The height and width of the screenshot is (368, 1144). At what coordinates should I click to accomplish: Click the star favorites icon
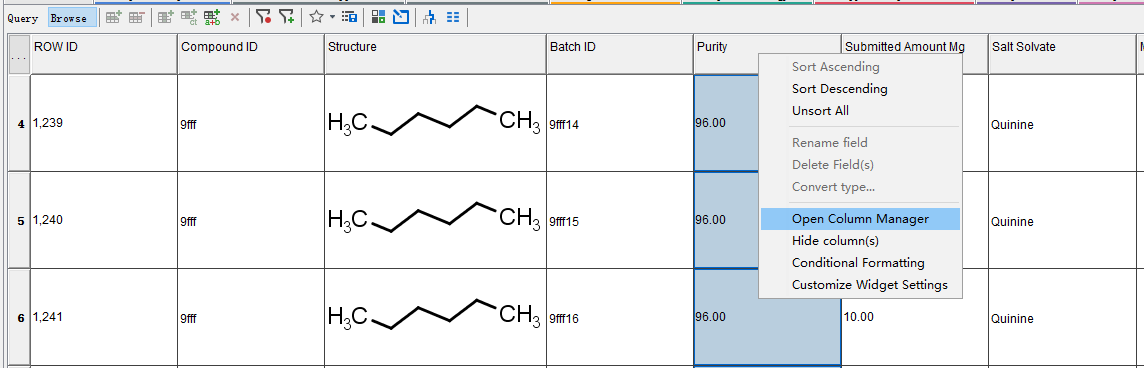[x=316, y=17]
